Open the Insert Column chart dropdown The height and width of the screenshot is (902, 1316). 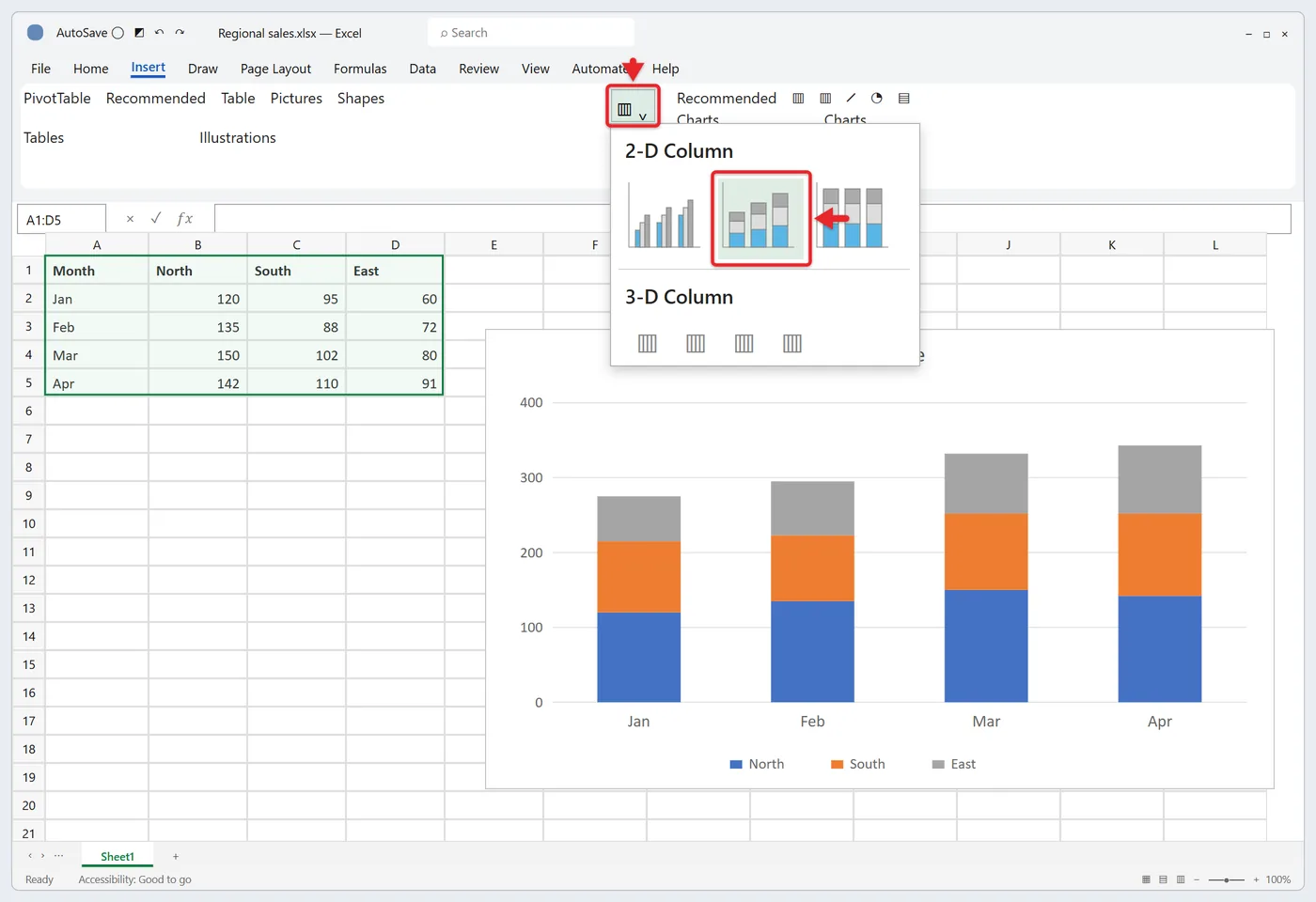click(x=633, y=108)
